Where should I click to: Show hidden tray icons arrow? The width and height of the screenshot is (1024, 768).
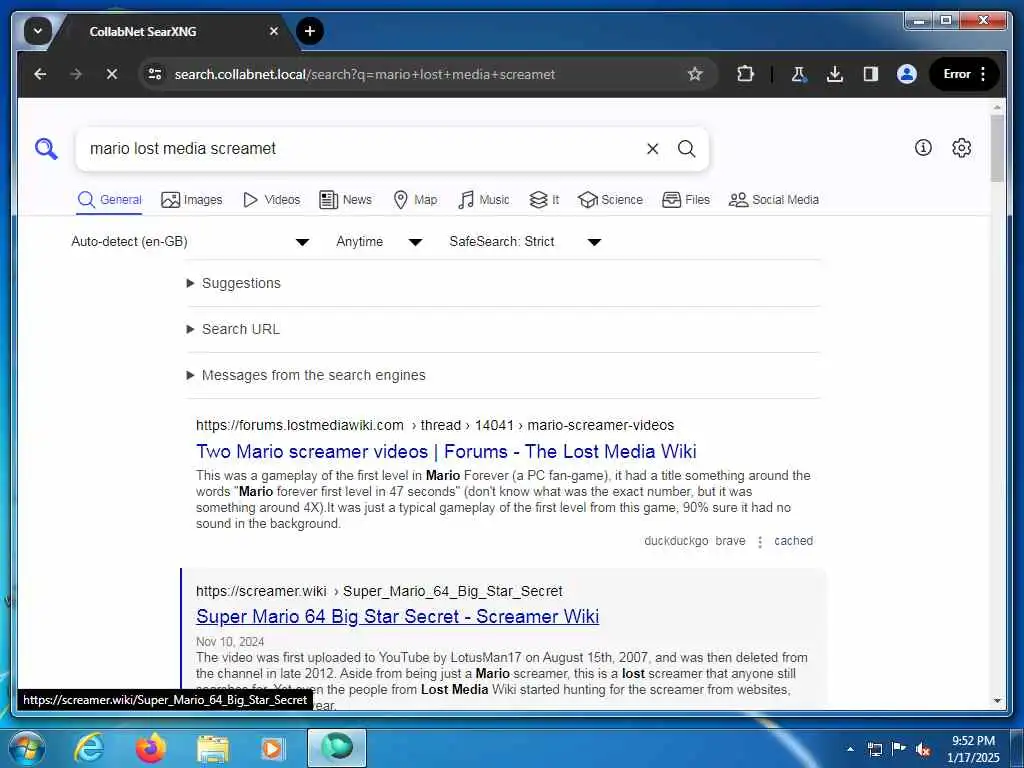pos(850,749)
